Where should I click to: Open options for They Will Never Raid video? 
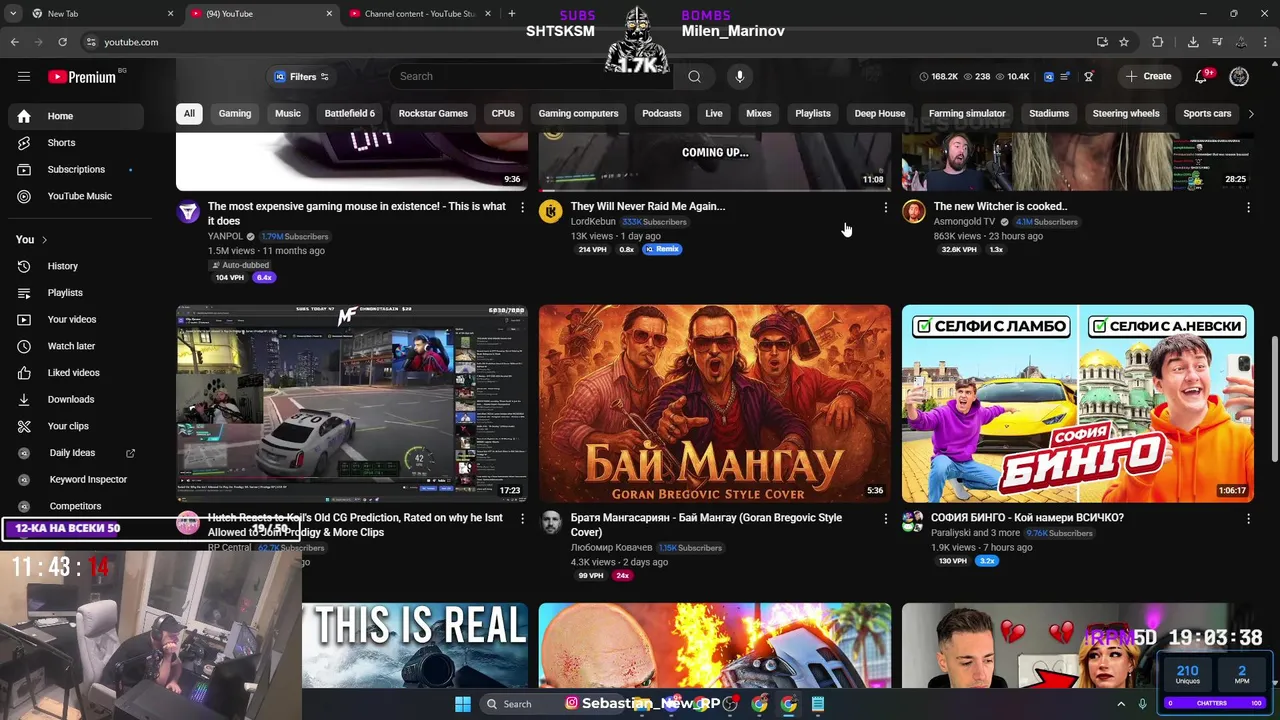[x=885, y=207]
